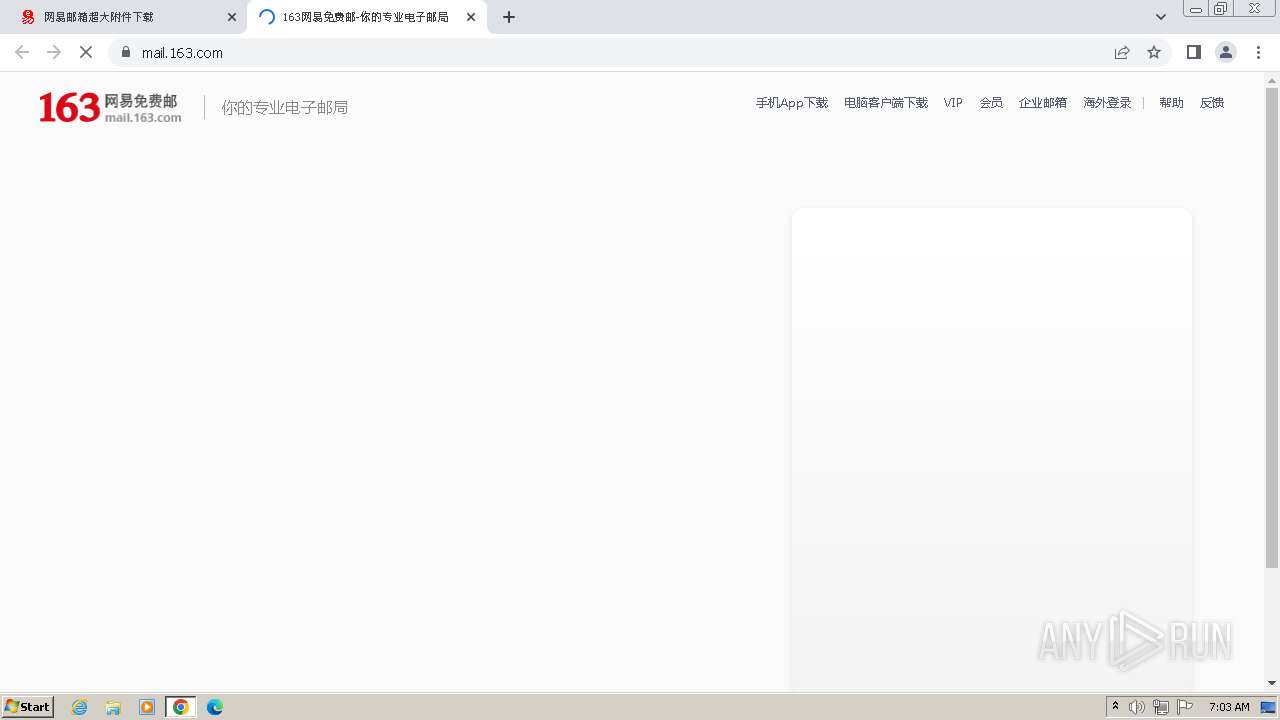Screen dimensions: 1280x720
Task: Close the 网易邮箱超大附件下载 tab
Action: 232,17
